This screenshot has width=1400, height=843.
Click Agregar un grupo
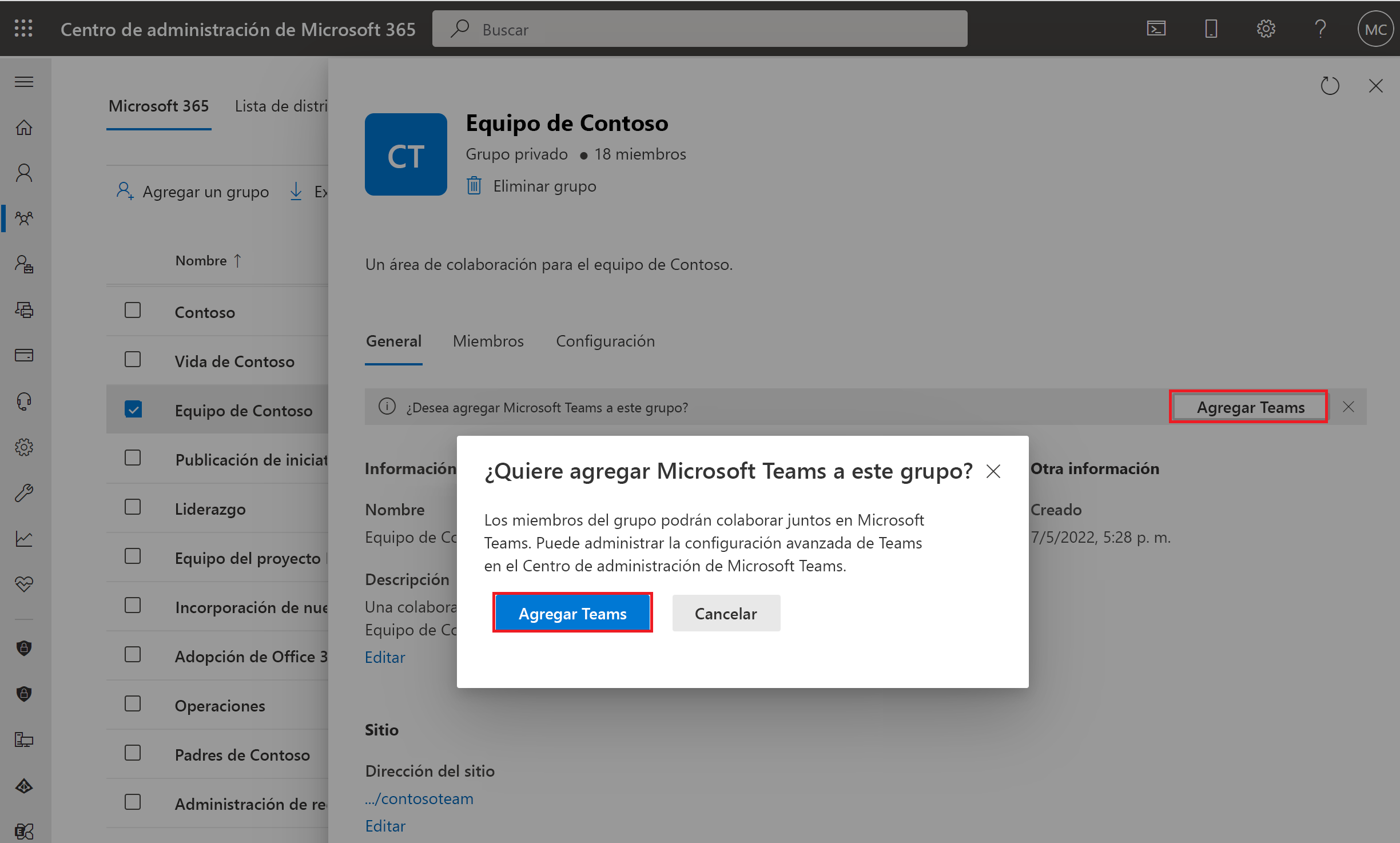pos(193,192)
